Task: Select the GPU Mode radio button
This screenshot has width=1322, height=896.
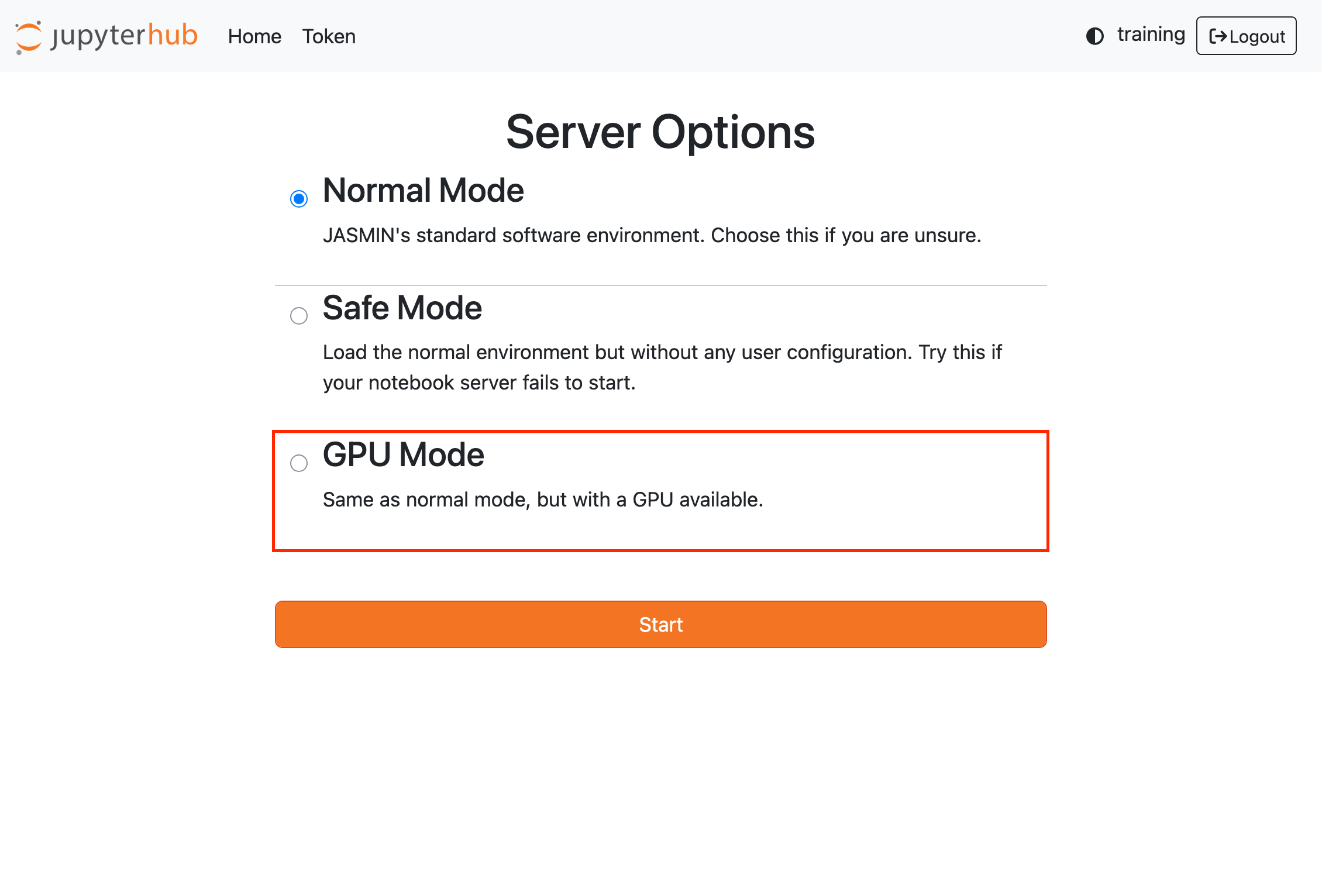Action: [299, 463]
